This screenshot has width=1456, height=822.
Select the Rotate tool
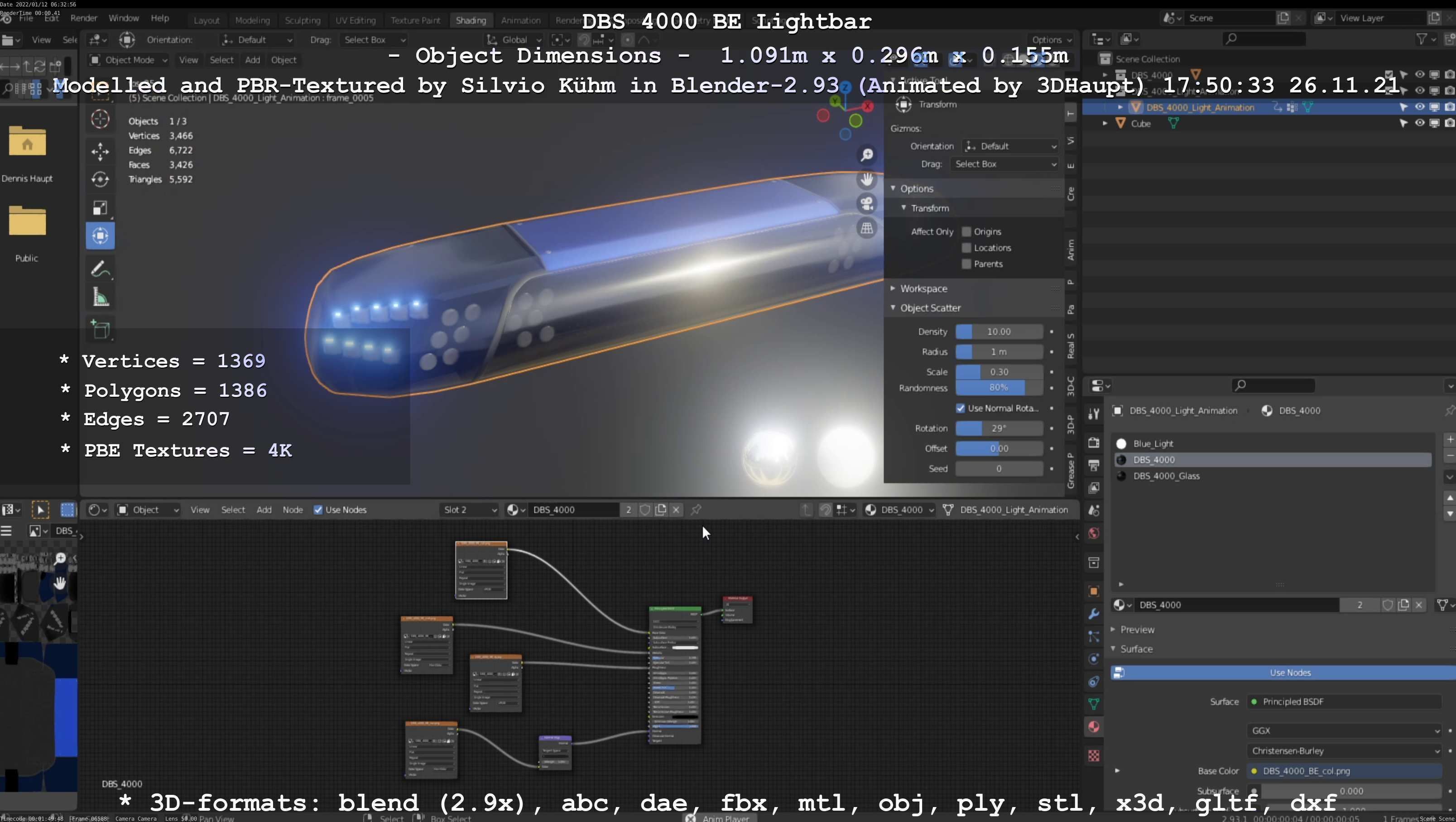pos(100,179)
